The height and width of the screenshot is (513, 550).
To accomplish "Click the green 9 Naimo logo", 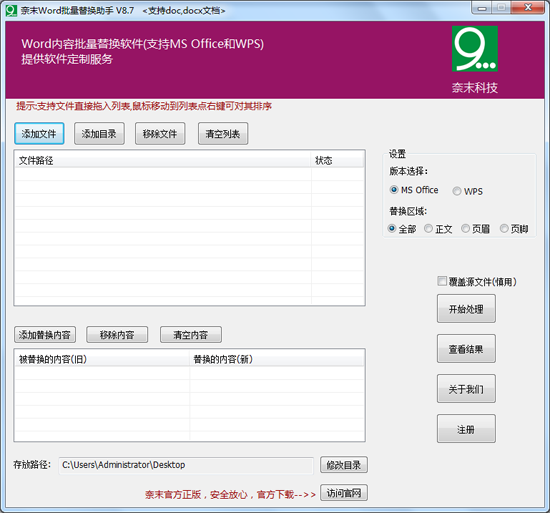I will tap(475, 49).
